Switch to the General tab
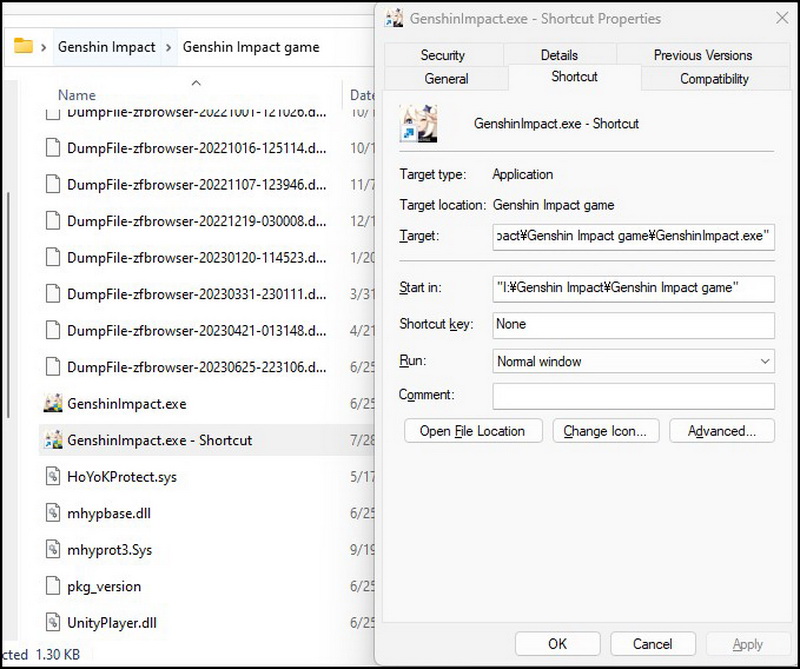Screen dimensions: 800x669 click(446, 79)
